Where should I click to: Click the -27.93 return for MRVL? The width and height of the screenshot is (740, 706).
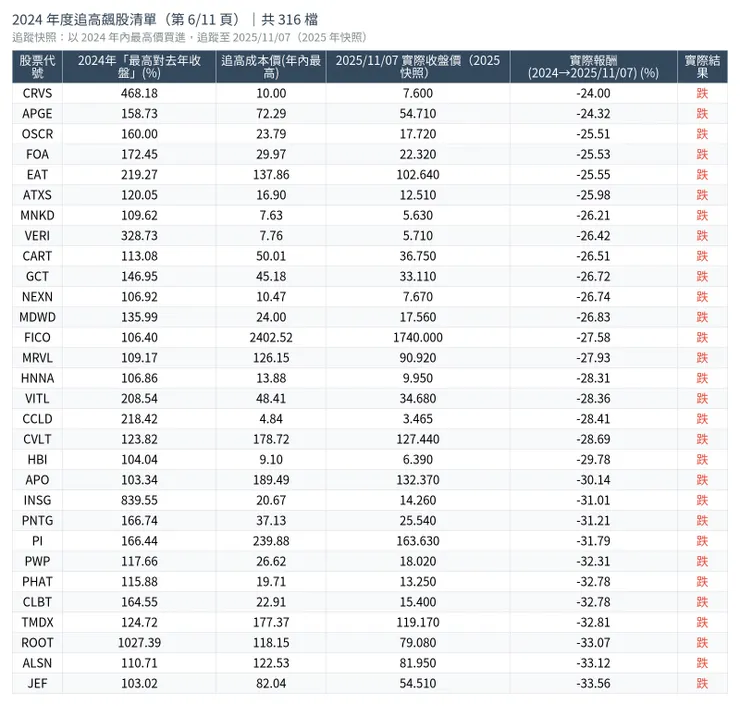[x=593, y=358]
